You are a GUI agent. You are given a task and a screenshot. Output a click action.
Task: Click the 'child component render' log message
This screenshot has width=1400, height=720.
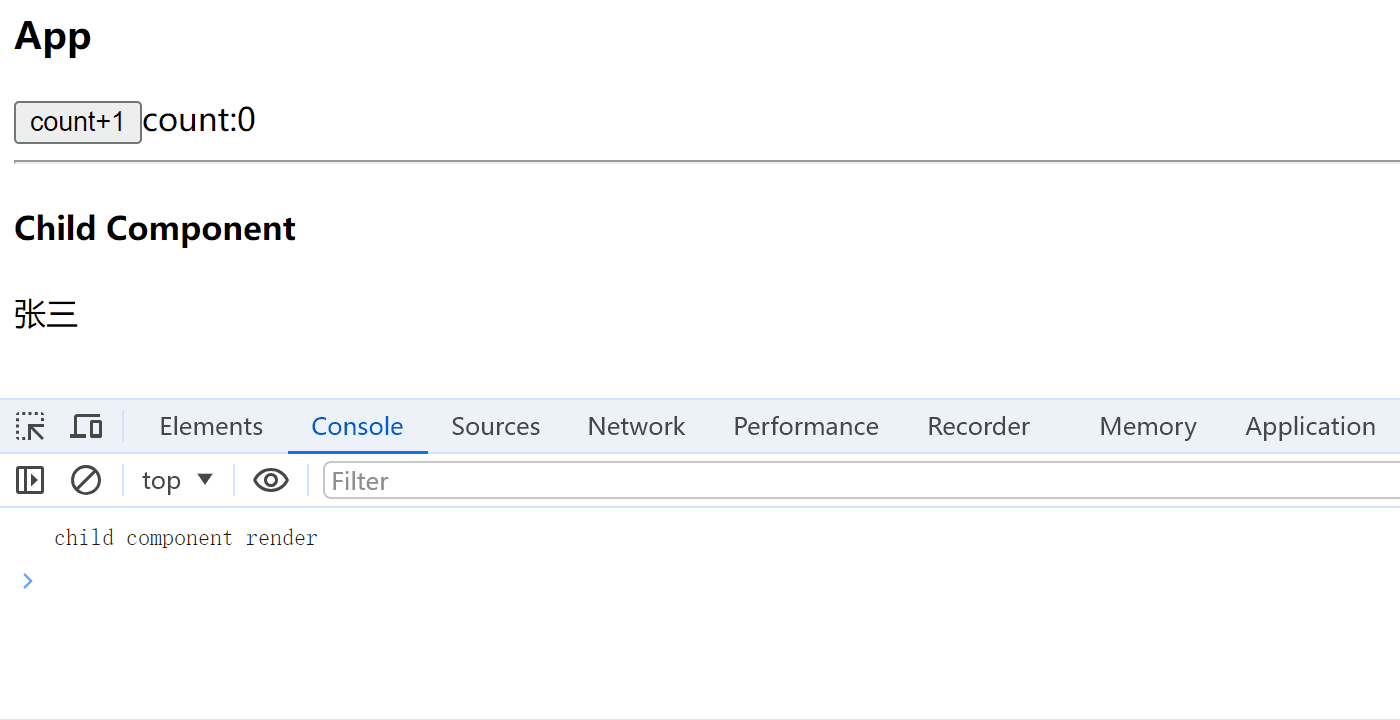pyautogui.click(x=186, y=538)
